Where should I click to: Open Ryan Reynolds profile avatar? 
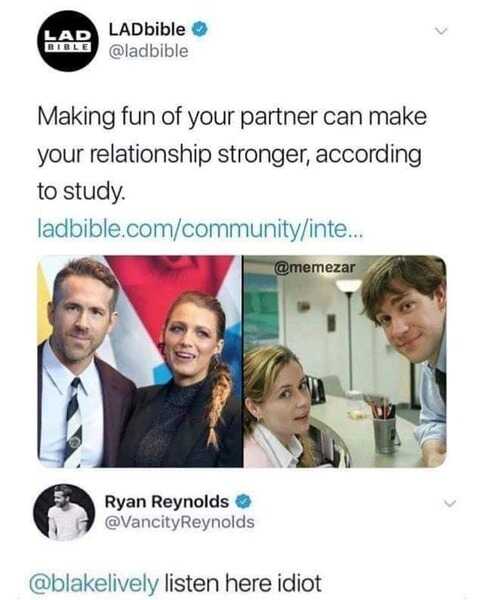[64, 513]
